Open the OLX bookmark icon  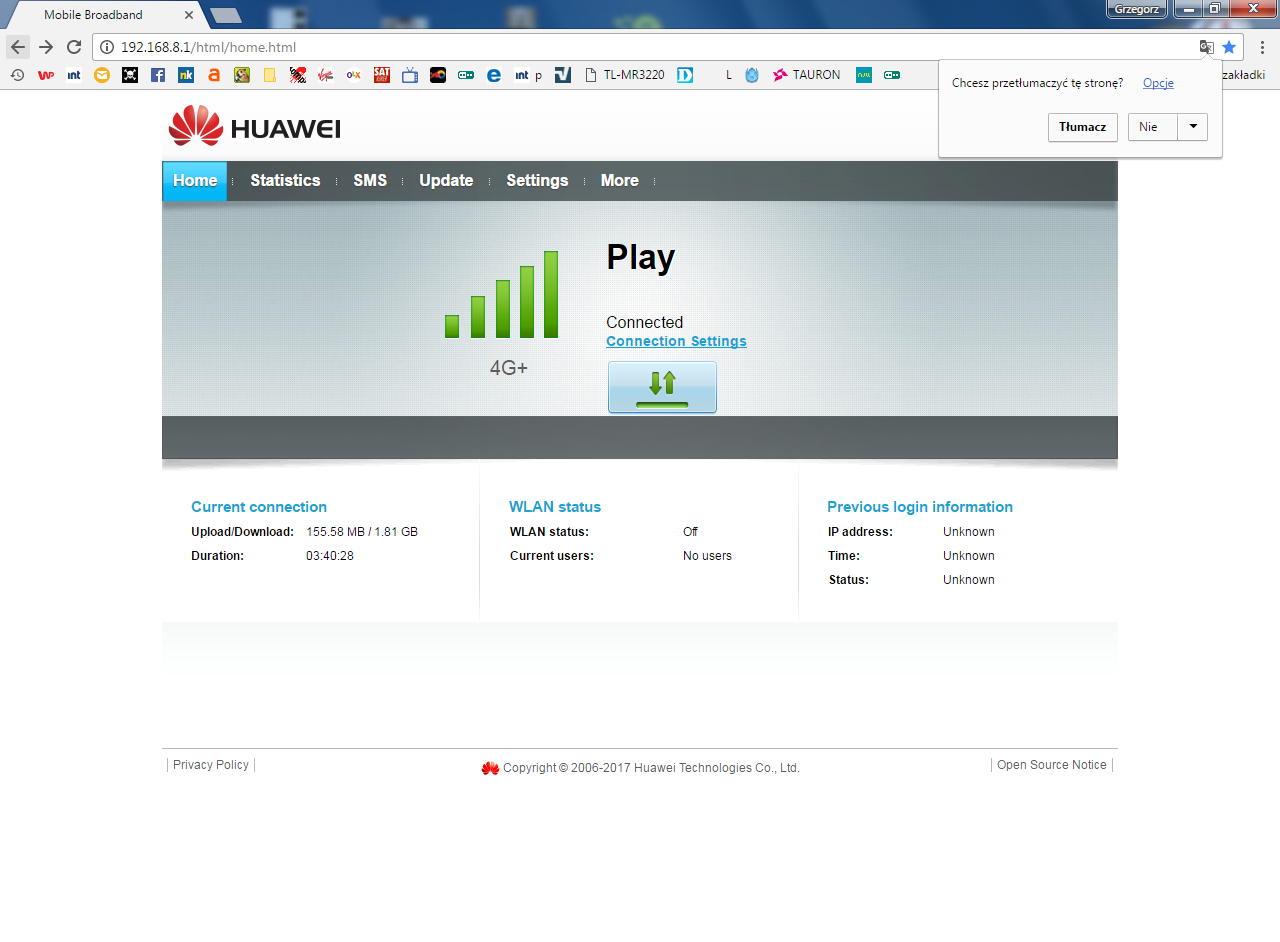[x=353, y=75]
